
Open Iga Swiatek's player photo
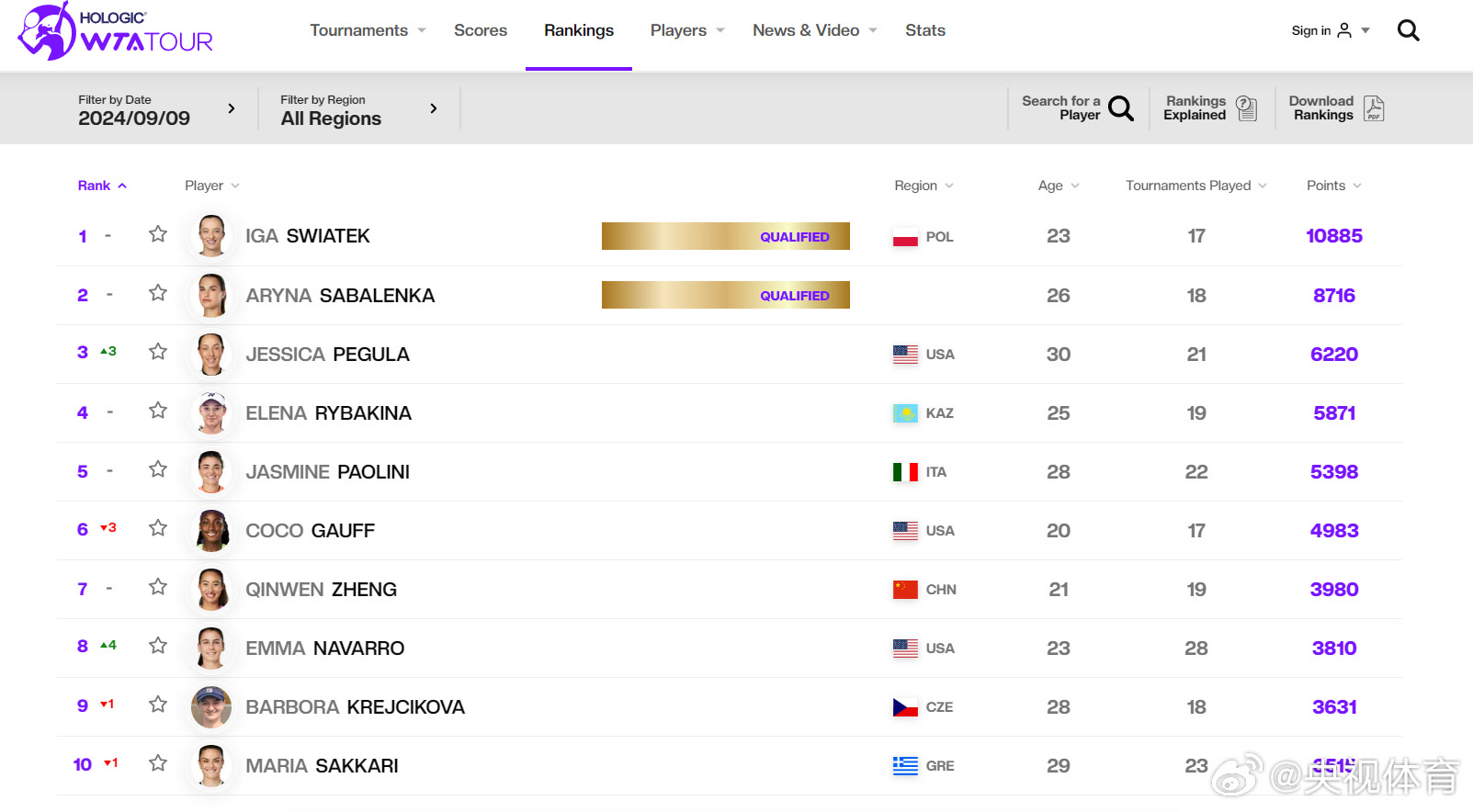(211, 236)
